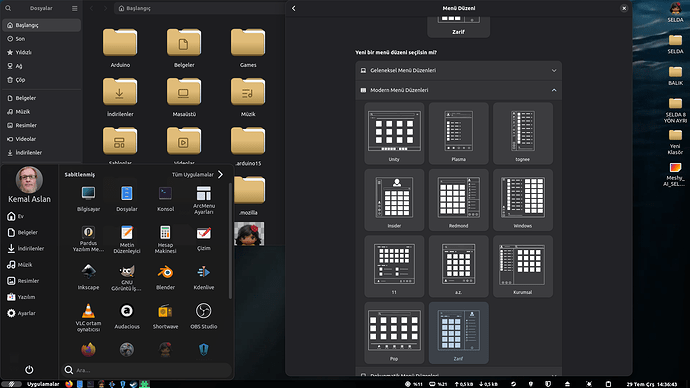Open Ayarlar in ArcMenu sidebar

click(x=22, y=313)
